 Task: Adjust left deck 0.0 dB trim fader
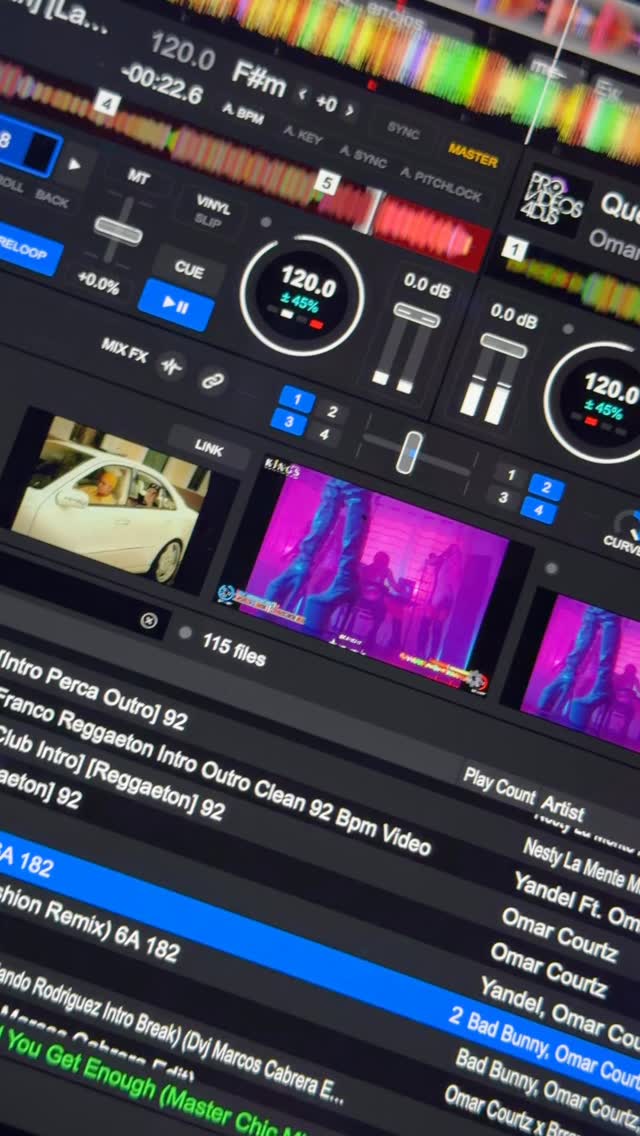[417, 314]
